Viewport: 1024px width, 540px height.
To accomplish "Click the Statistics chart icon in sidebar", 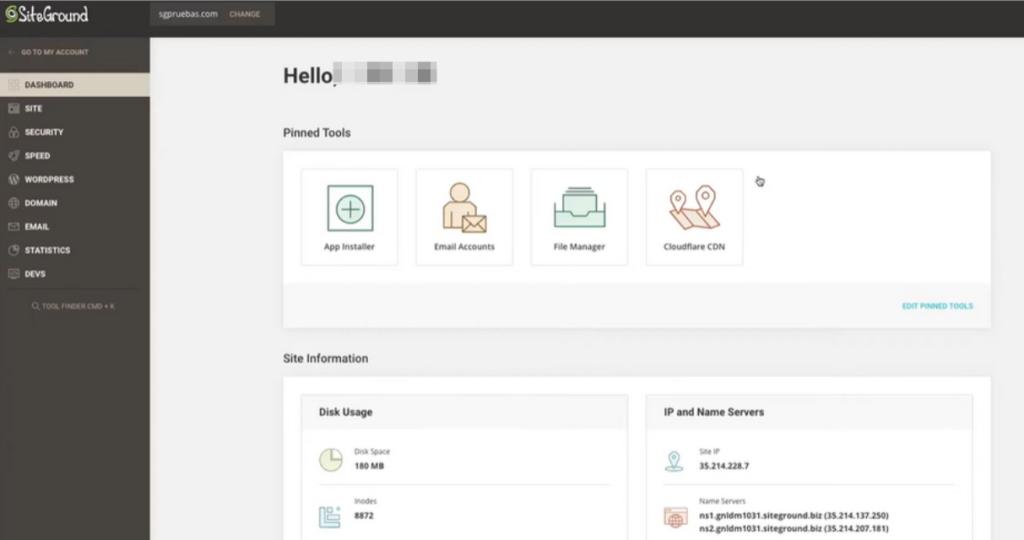I will [14, 250].
